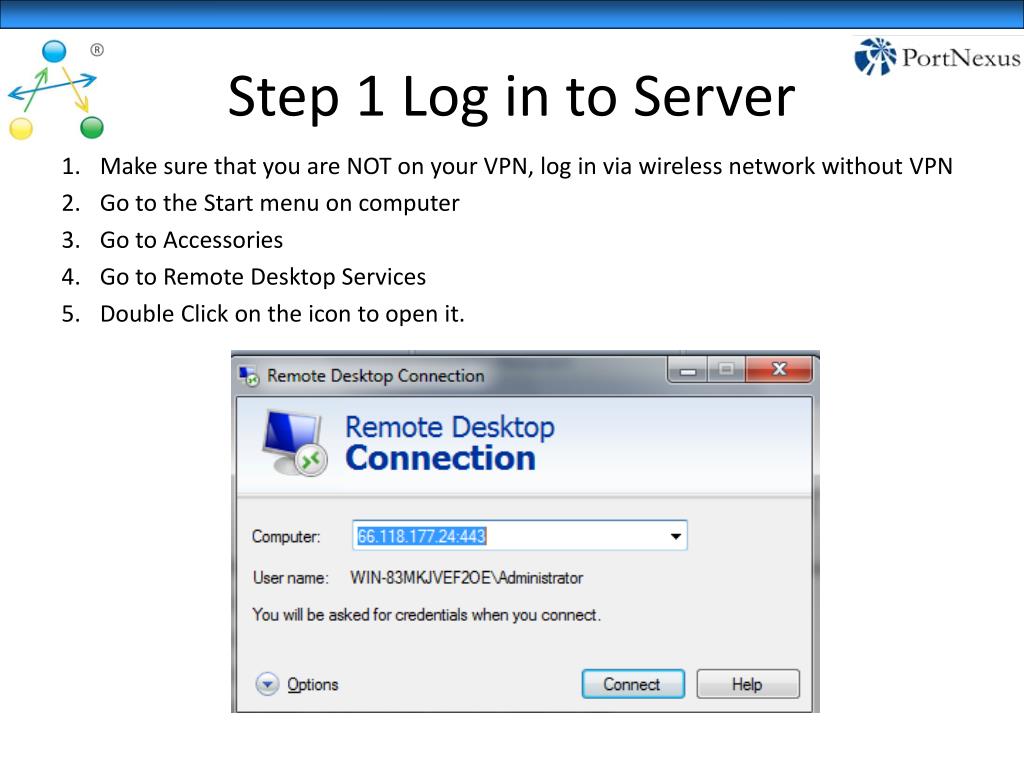1024x768 pixels.
Task: Click the blue monitor Remote Desktop icon
Action: pos(295,443)
